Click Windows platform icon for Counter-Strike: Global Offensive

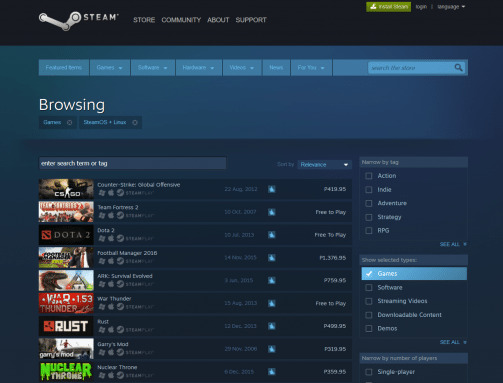(102, 193)
